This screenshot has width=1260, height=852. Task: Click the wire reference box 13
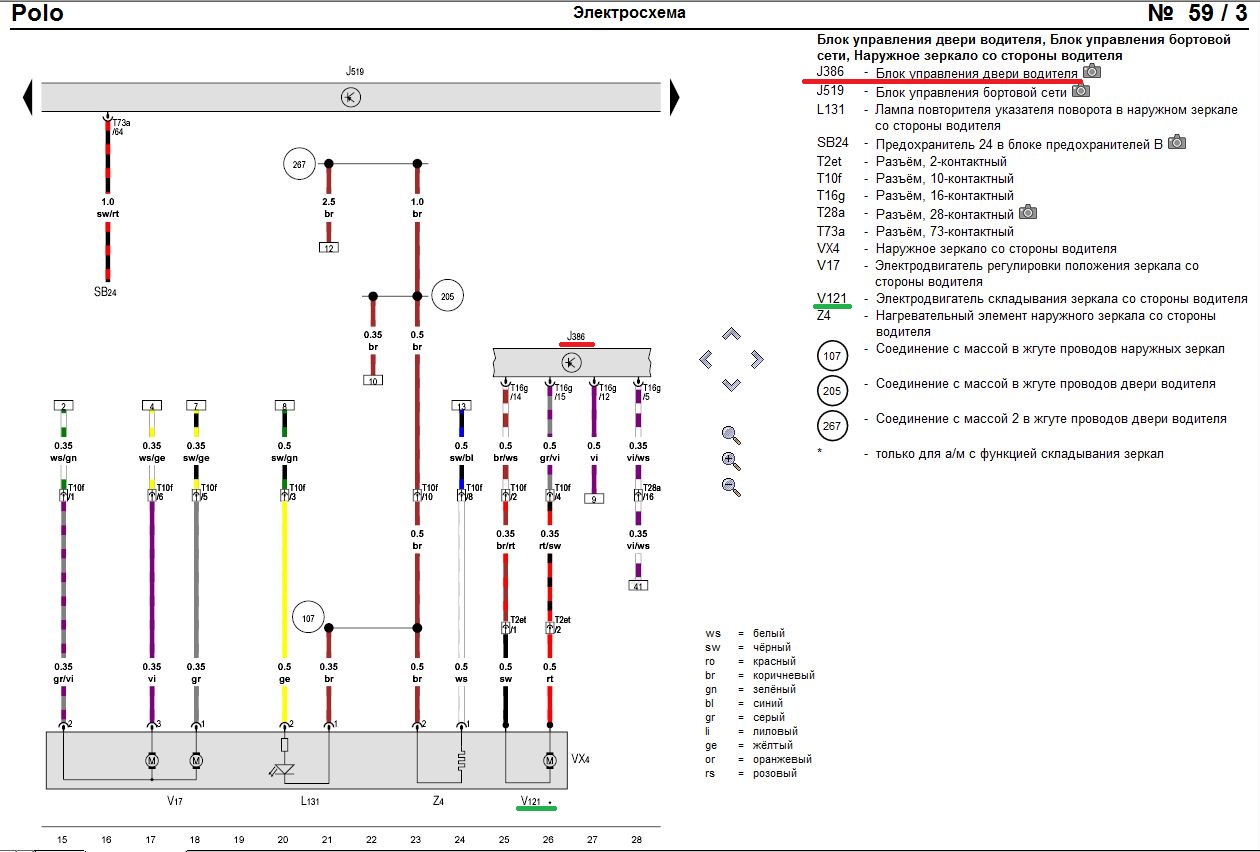pyautogui.click(x=460, y=406)
